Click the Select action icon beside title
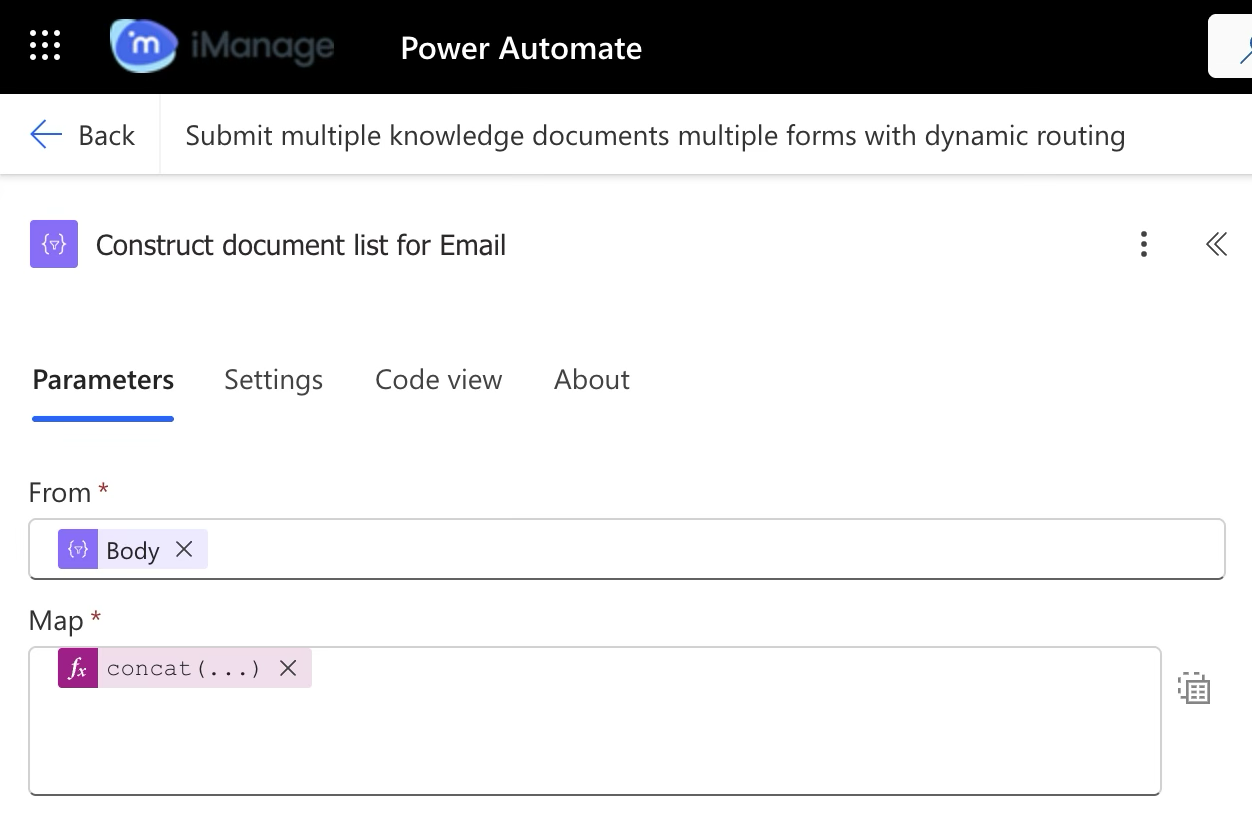1252x840 pixels. click(54, 245)
